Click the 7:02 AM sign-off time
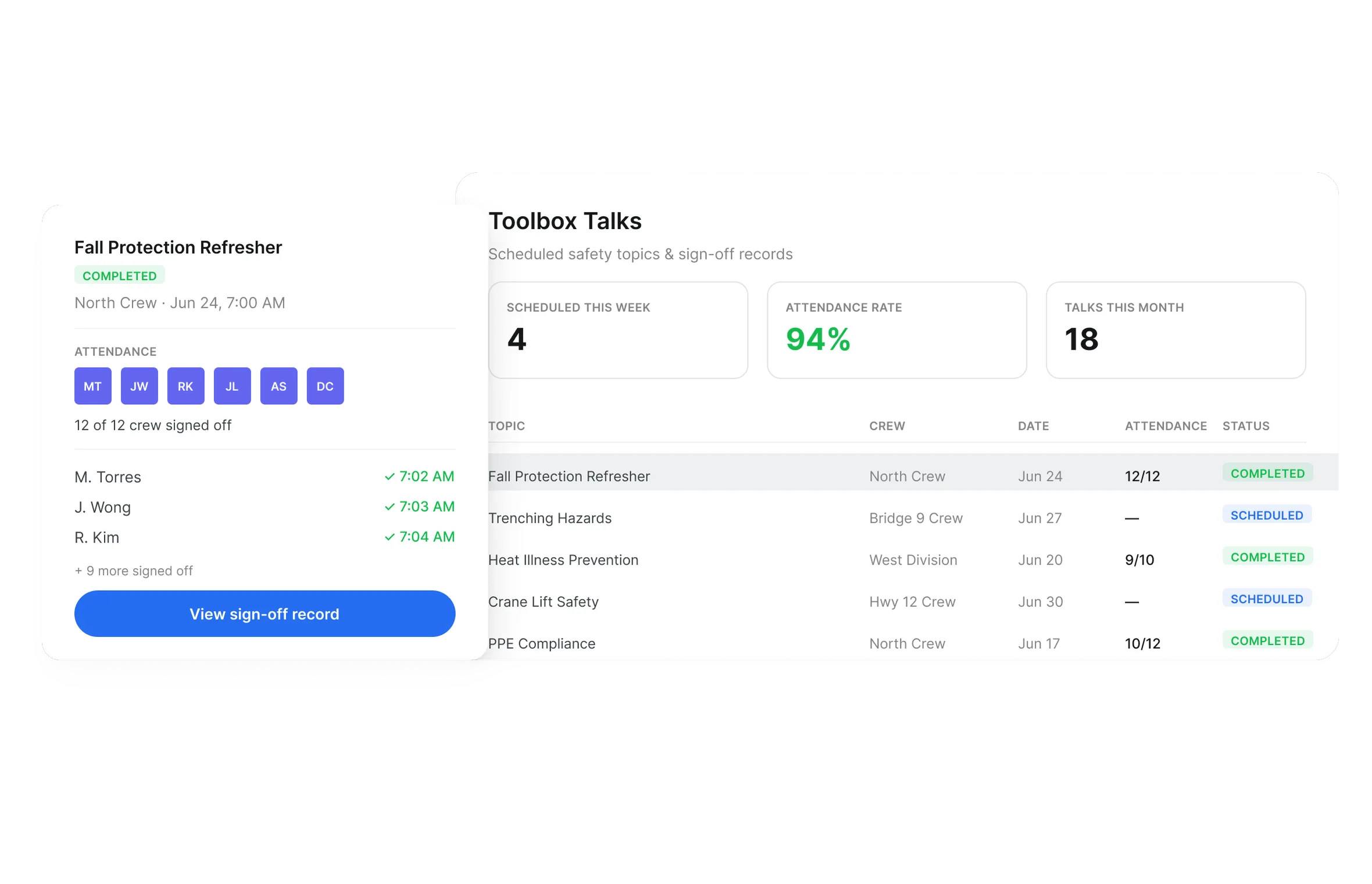Screen dimensions: 1372x884 [419, 476]
